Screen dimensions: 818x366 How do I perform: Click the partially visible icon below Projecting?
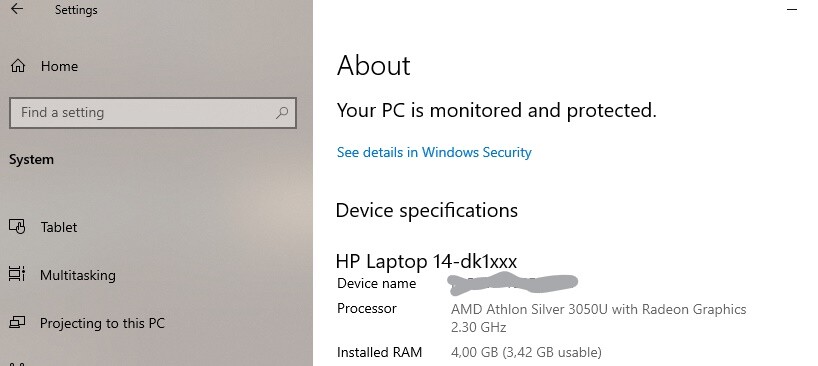coord(17,364)
